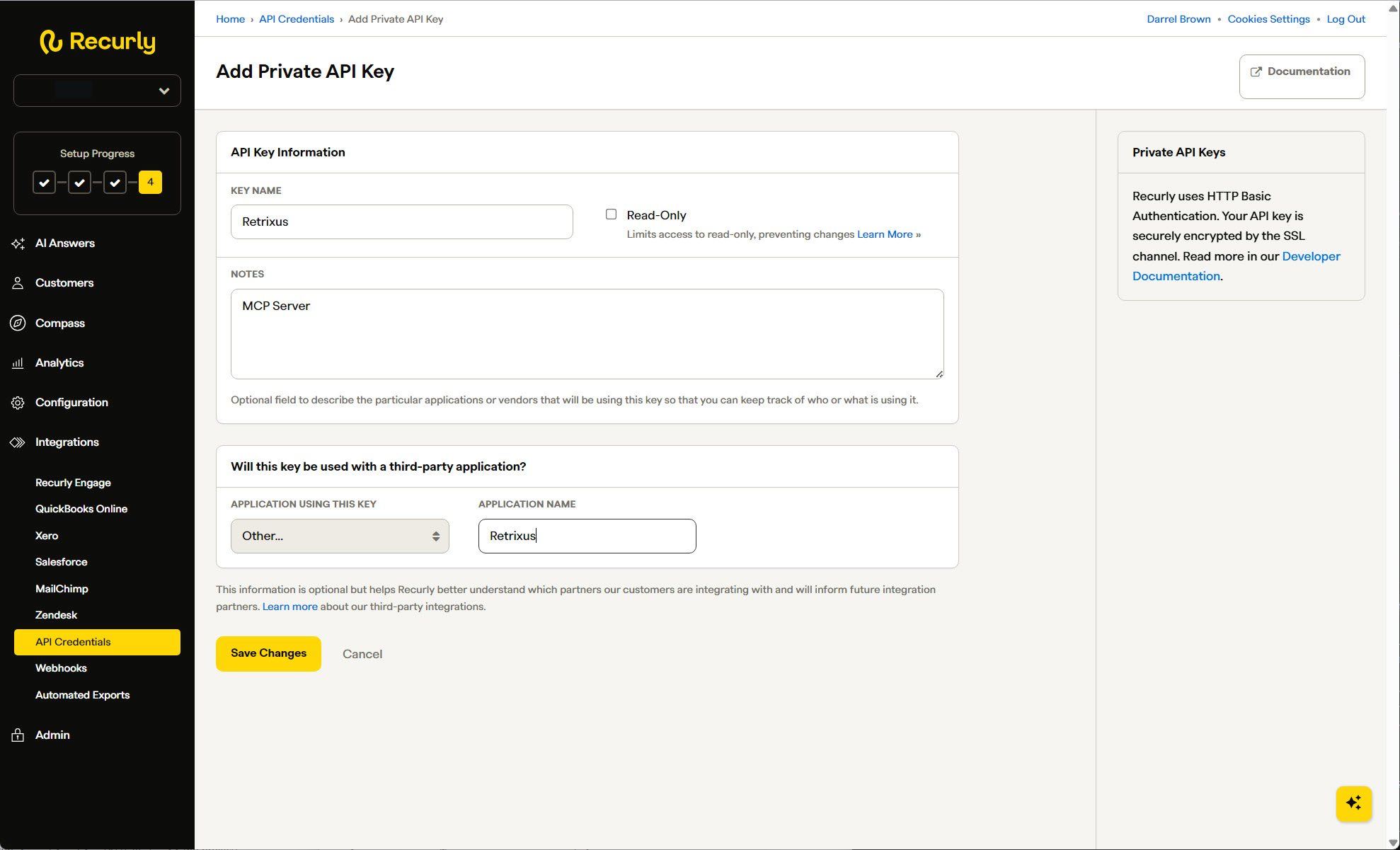Click the Configuration gear icon
The width and height of the screenshot is (1400, 850).
tap(18, 403)
